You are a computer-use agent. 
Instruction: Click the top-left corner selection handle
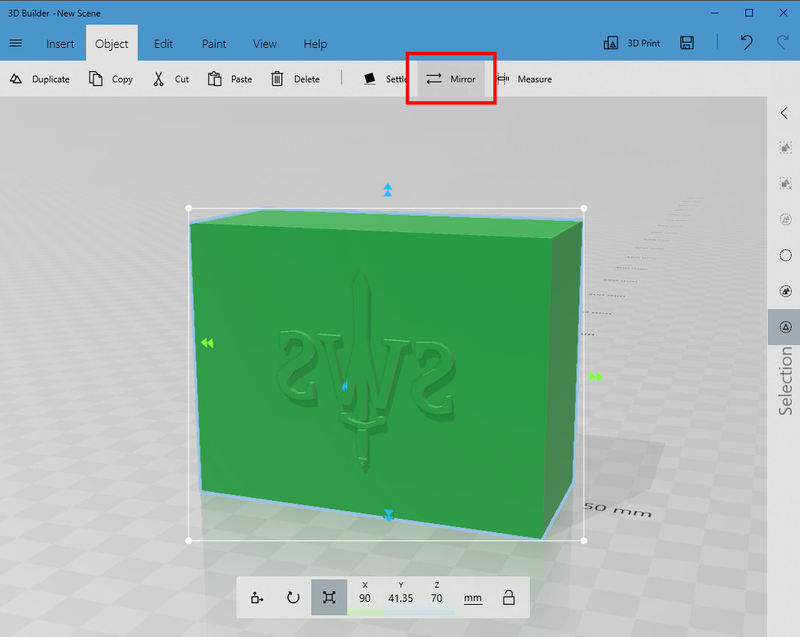(189, 208)
